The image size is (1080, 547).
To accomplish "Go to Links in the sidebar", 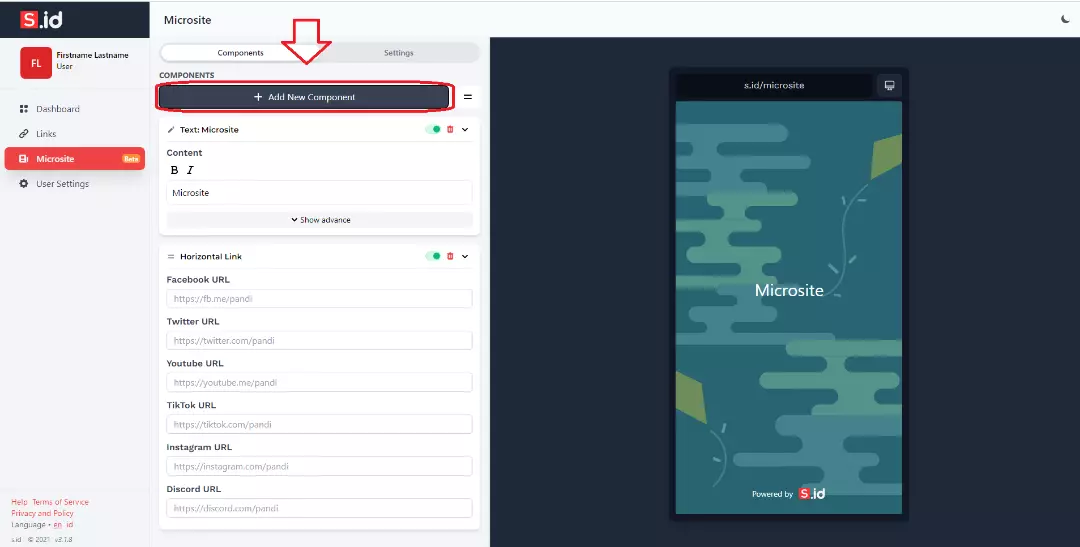I will coord(46,134).
